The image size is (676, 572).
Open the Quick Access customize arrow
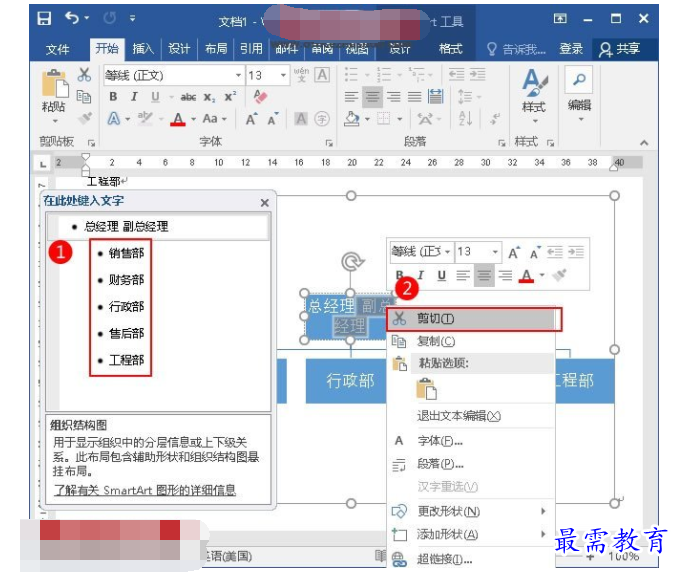coord(132,18)
